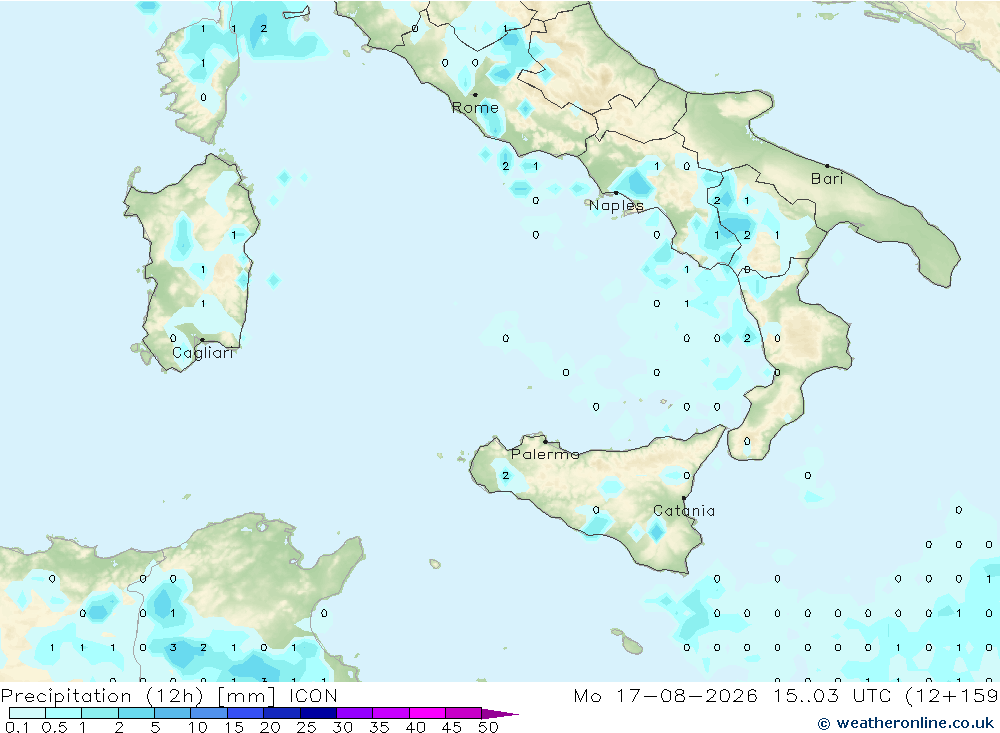Select the legend swatch between 0.5 and 1
This screenshot has width=1000, height=733.
(x=64, y=713)
